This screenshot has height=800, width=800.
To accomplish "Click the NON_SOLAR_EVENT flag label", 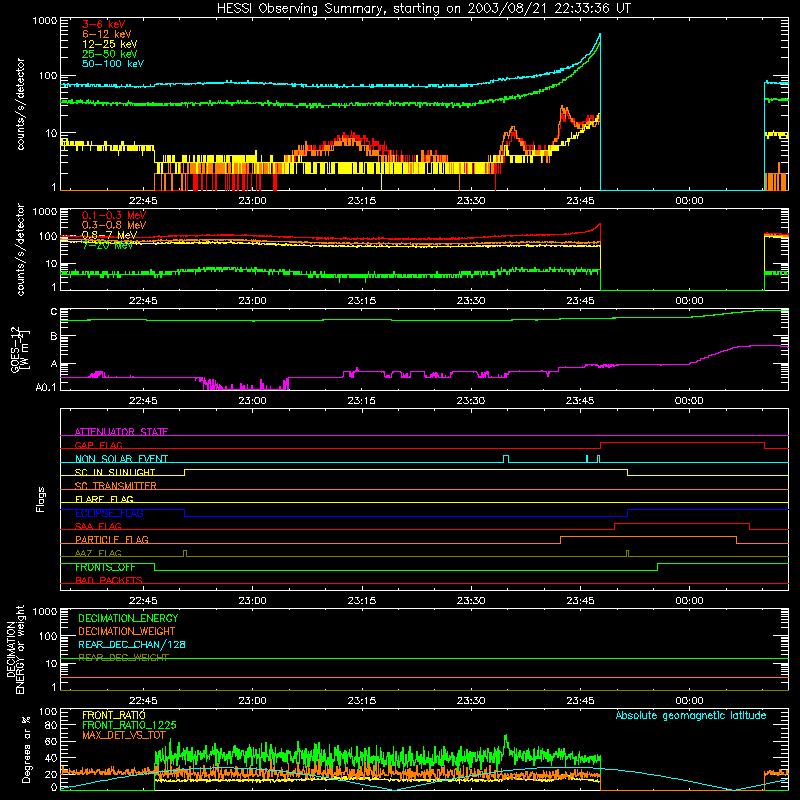I will (x=121, y=459).
